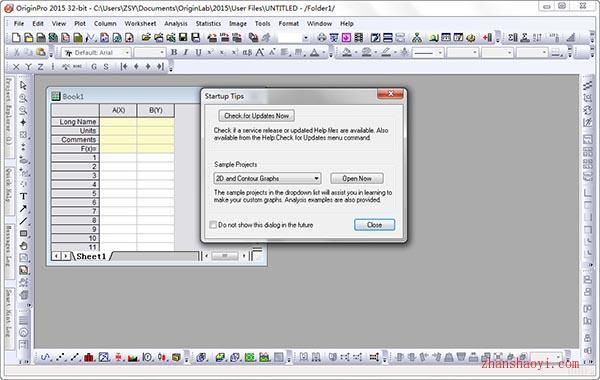The image size is (600, 380).
Task: Open the Plot menu
Action: coord(80,23)
